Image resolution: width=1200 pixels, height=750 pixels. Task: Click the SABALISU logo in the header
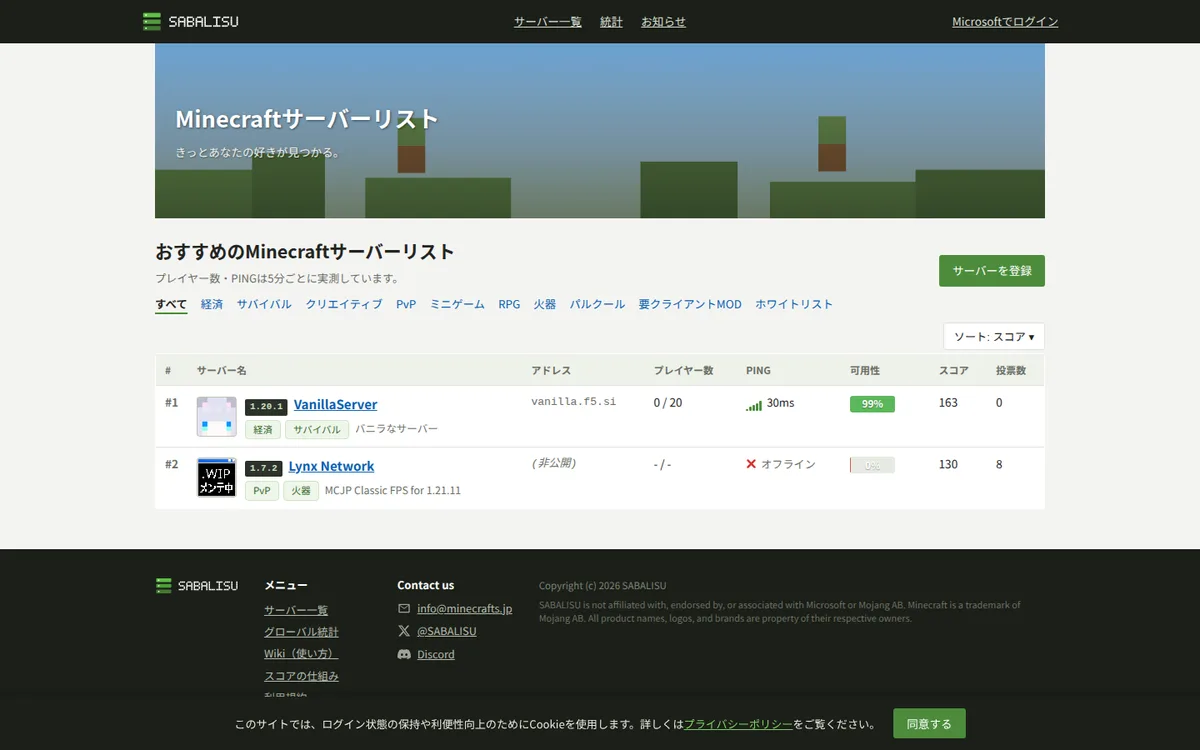click(190, 21)
